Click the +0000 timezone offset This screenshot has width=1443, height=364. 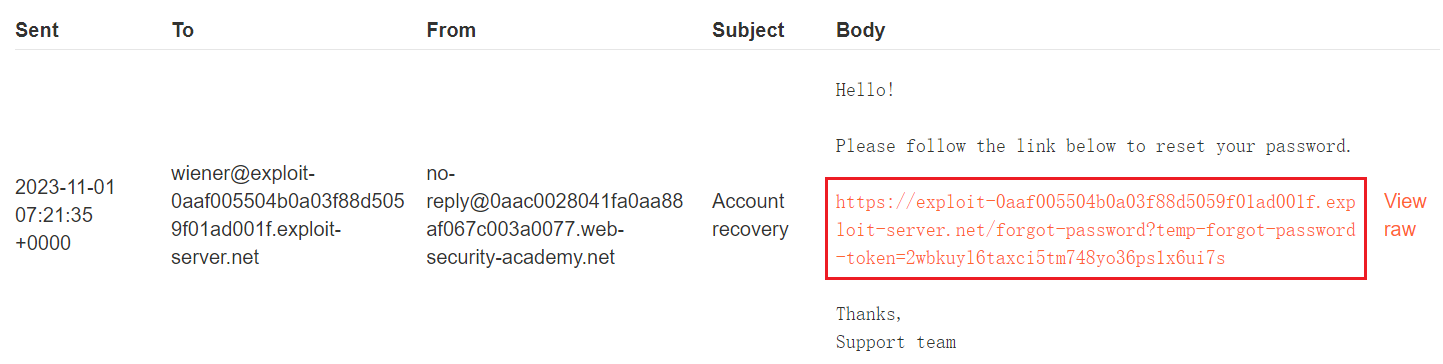coord(43,243)
